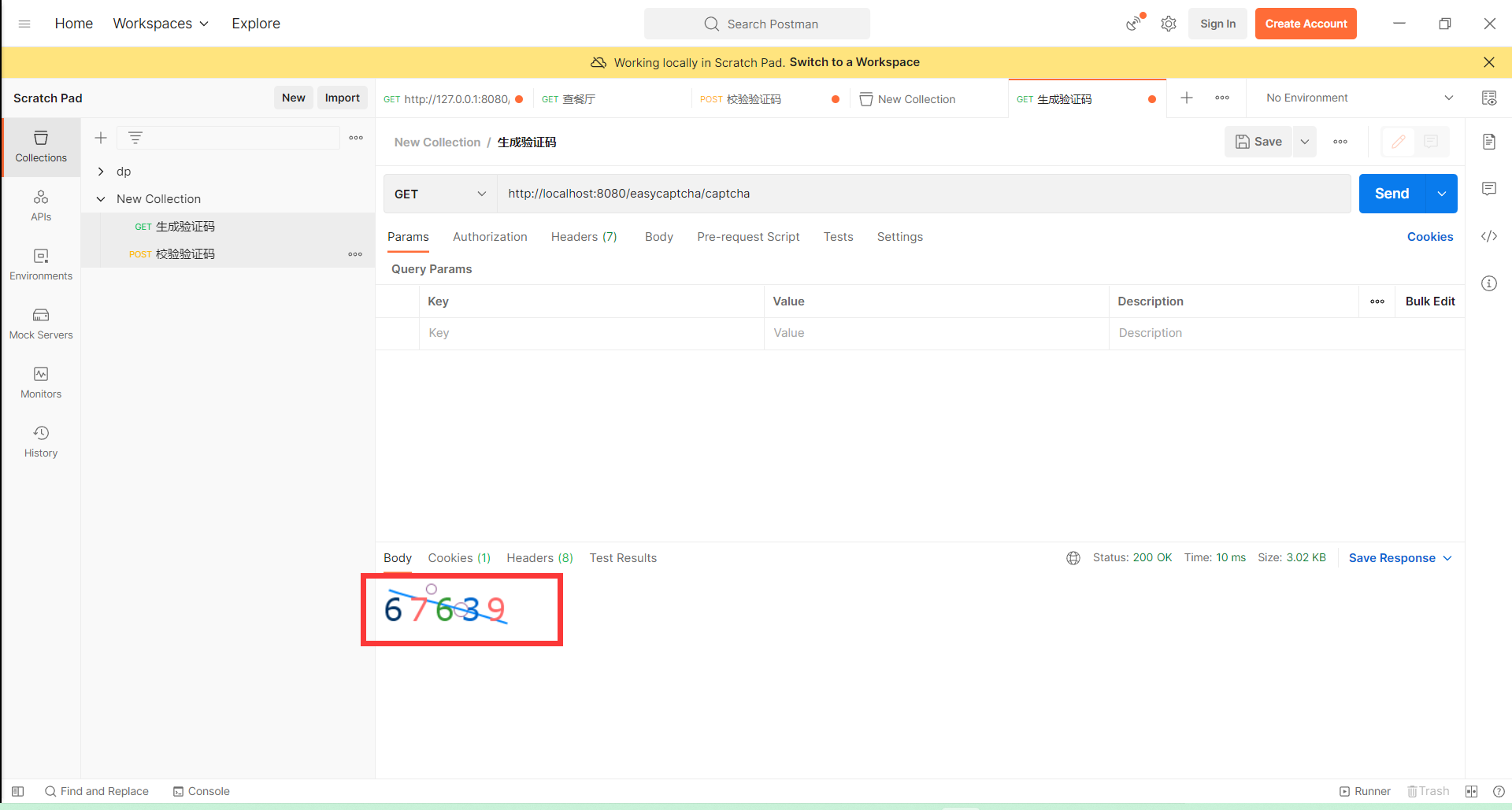Open the Environments panel
Viewport: 1512px width, 810px height.
40,264
